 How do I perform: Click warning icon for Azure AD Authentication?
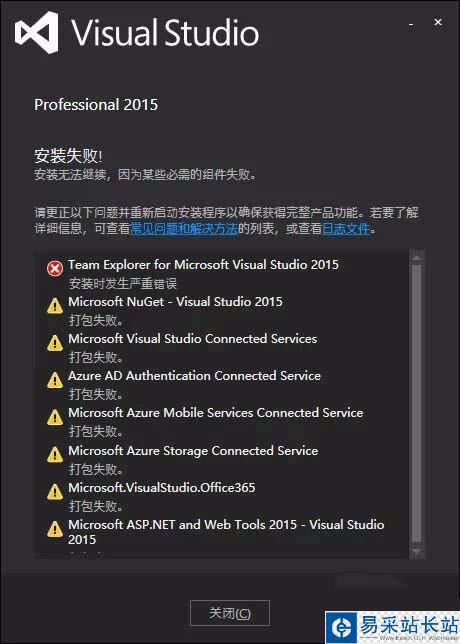[x=55, y=380]
